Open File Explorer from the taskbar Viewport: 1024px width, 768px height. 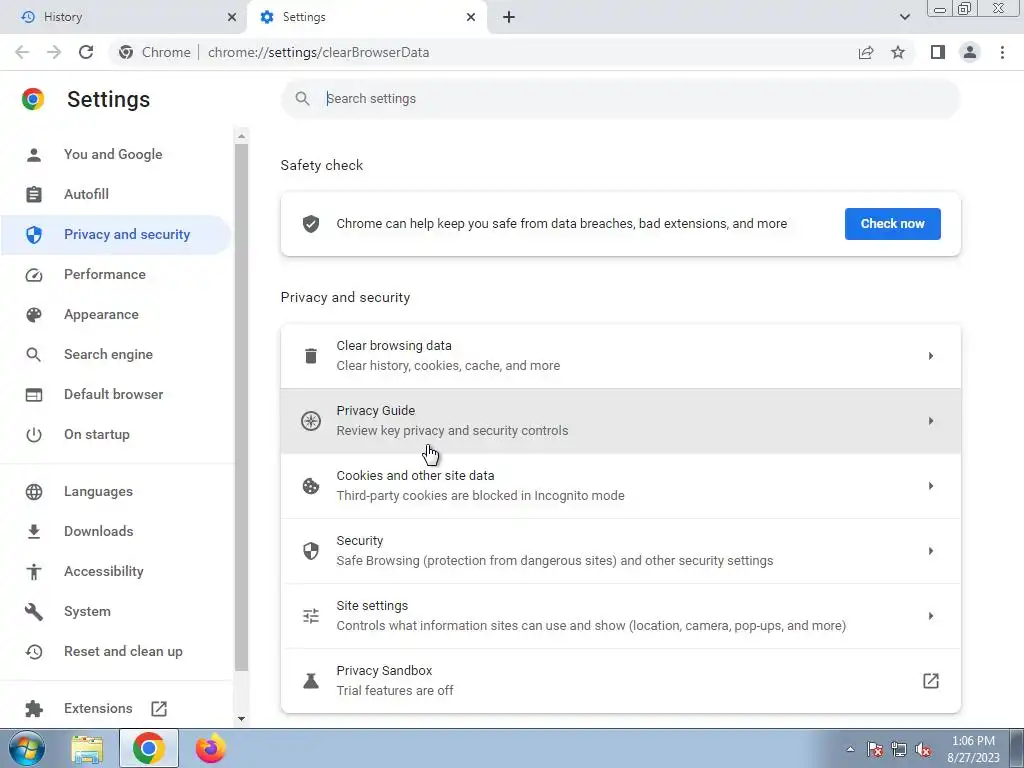(x=87, y=749)
